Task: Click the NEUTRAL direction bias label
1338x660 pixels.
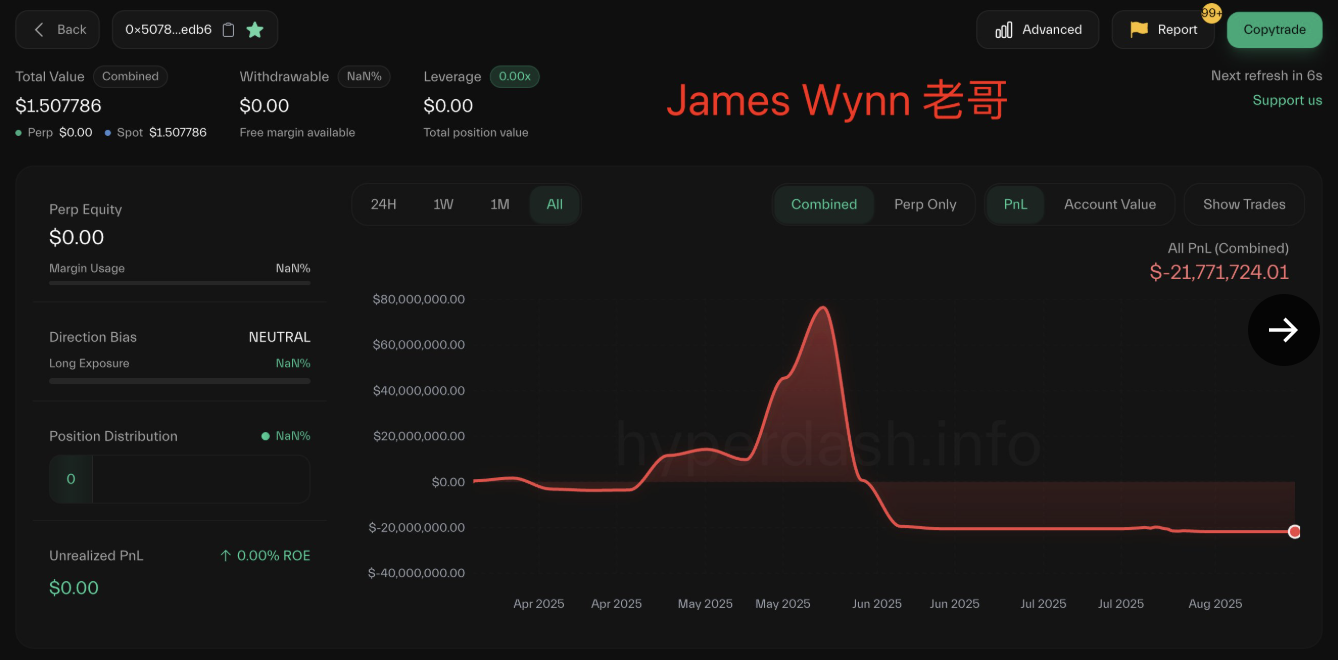Action: point(280,337)
